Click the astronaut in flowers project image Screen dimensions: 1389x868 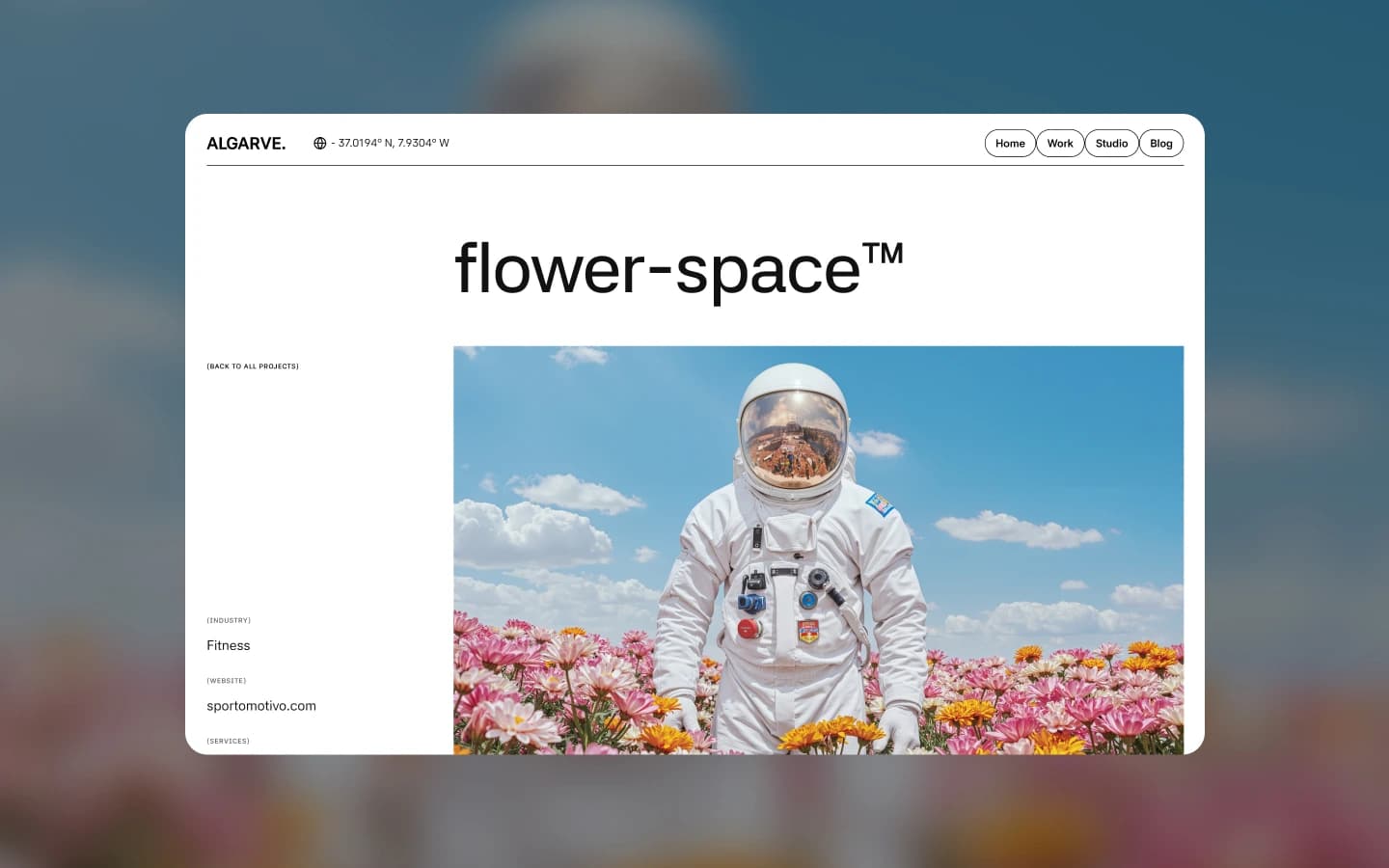818,550
